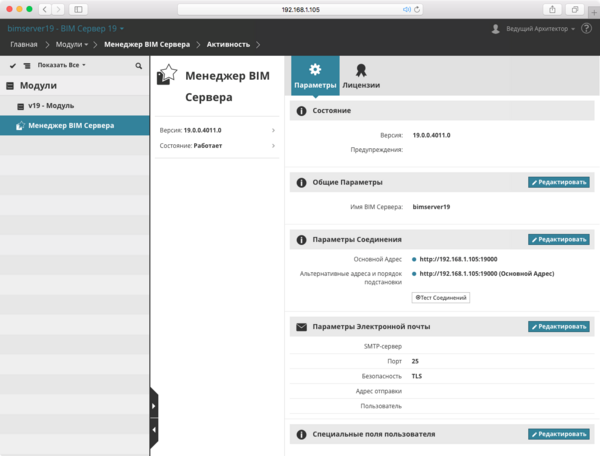600x456 pixels.
Task: Click left-arrow panel handle at divider
Action: pos(154,430)
